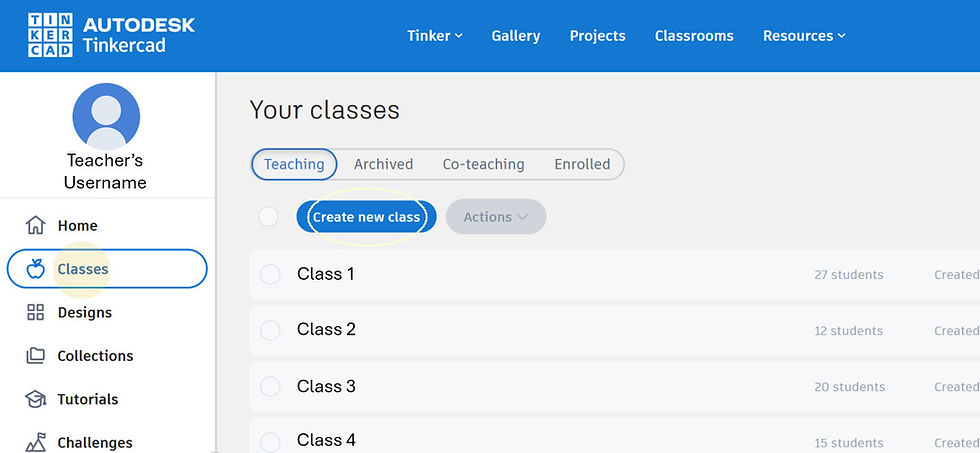Switch to the Archived tab
Screen dimensions: 980x453
coord(383,164)
